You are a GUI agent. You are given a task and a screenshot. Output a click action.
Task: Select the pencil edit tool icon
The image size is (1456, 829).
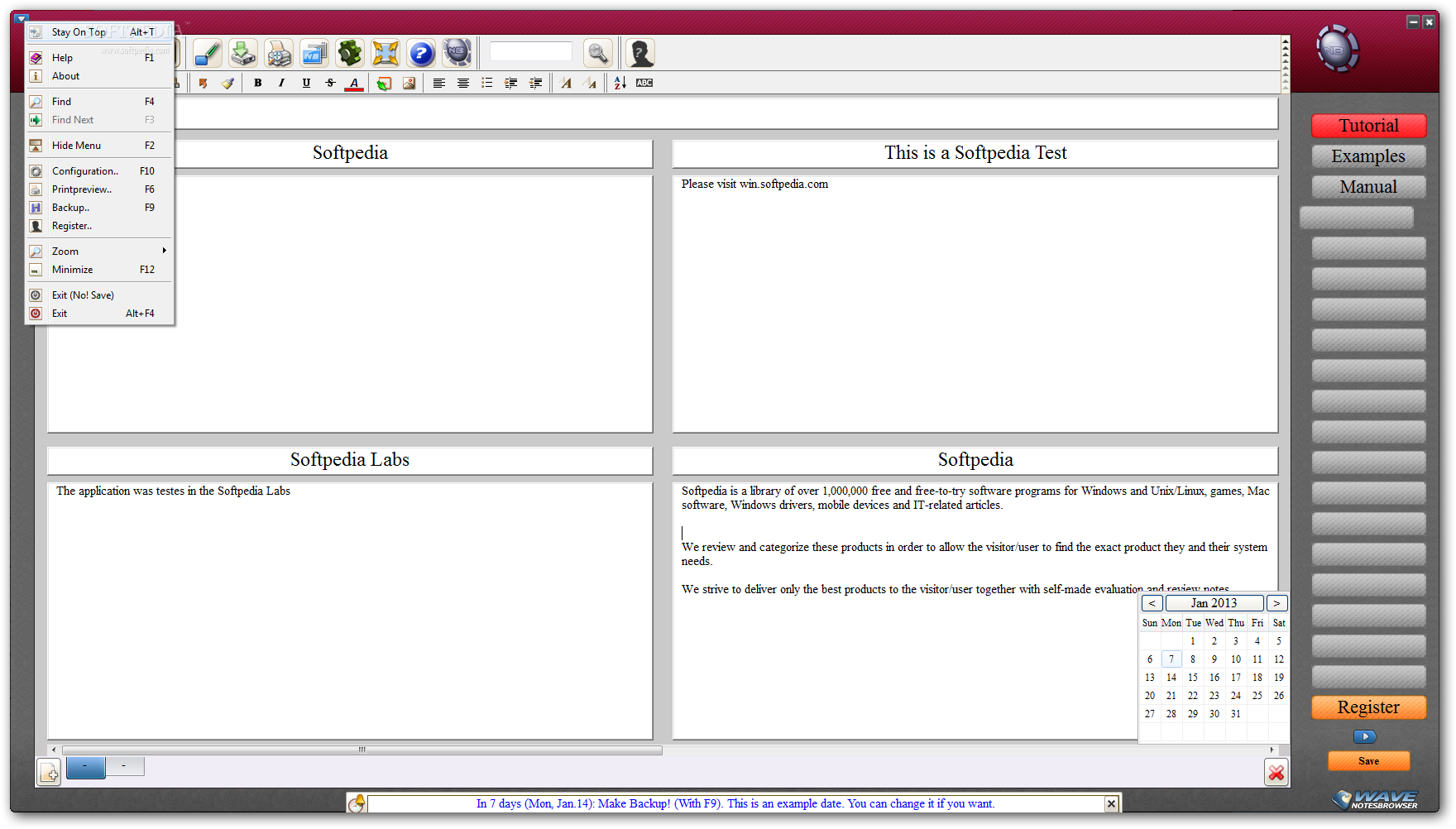pyautogui.click(x=208, y=54)
